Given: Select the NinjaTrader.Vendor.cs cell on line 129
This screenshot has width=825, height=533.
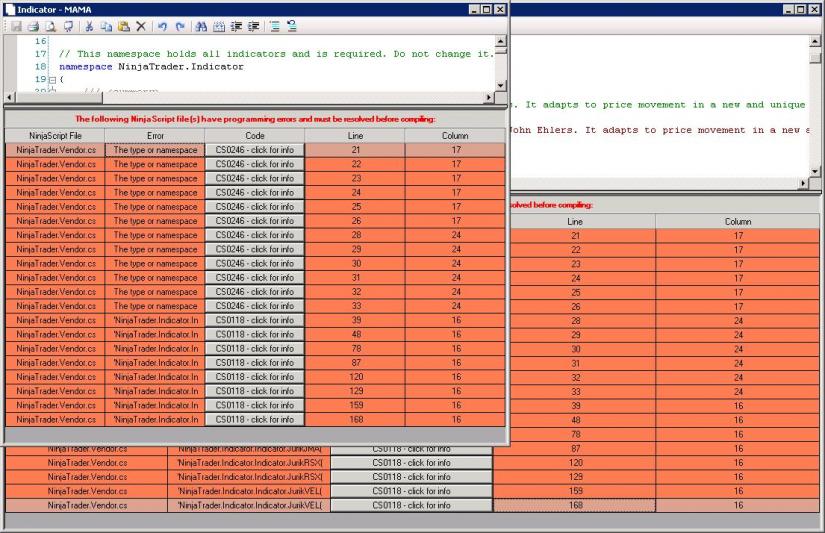Looking at the screenshot, I should tap(55, 391).
